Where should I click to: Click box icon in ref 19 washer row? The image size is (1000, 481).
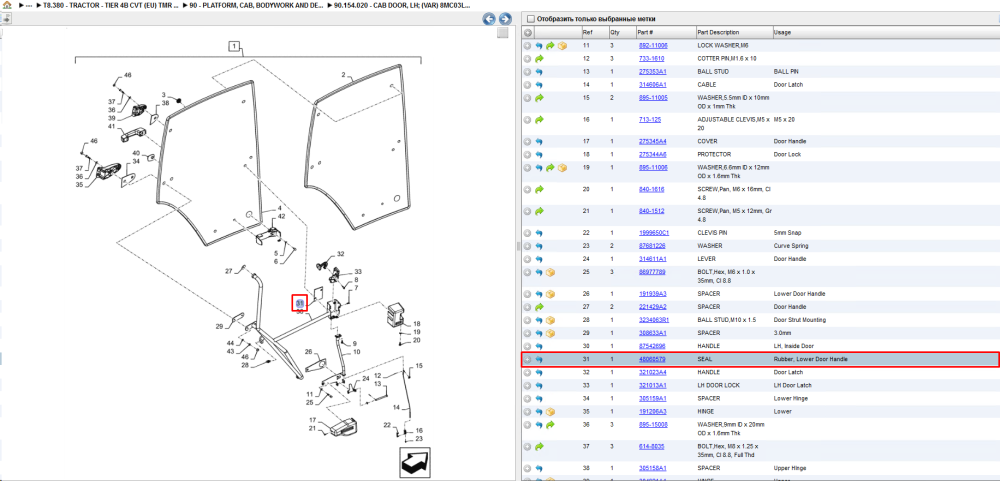coord(562,168)
